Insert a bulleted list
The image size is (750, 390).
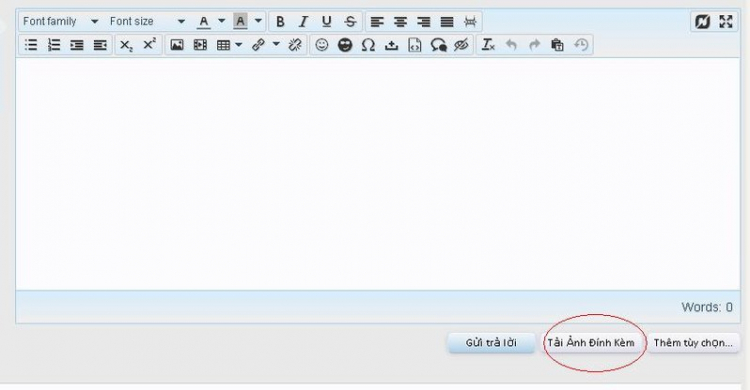click(31, 45)
